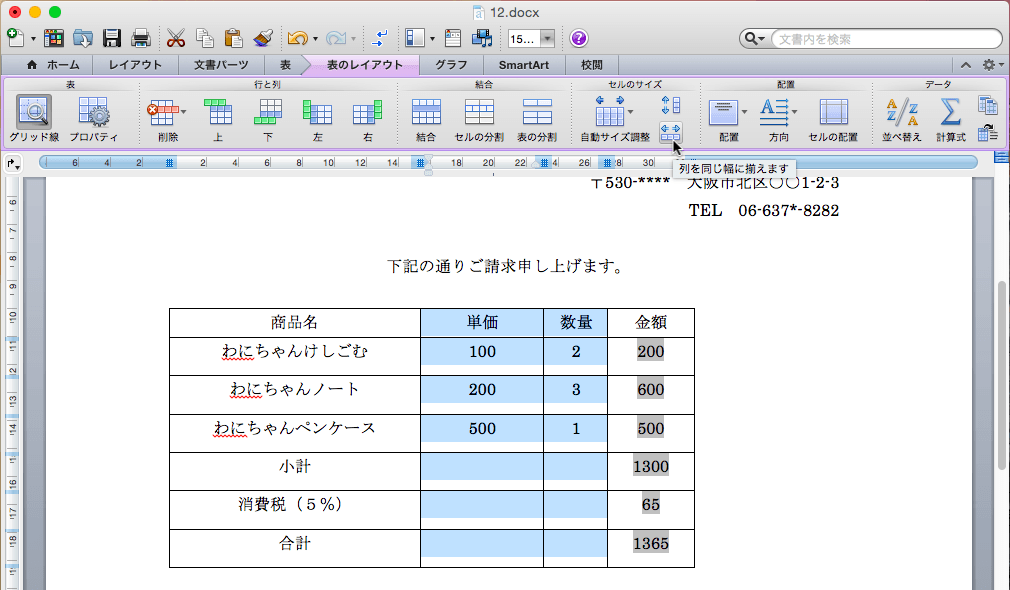Click セルの配置 cell margins icon
This screenshot has height=590, width=1010.
(834, 113)
